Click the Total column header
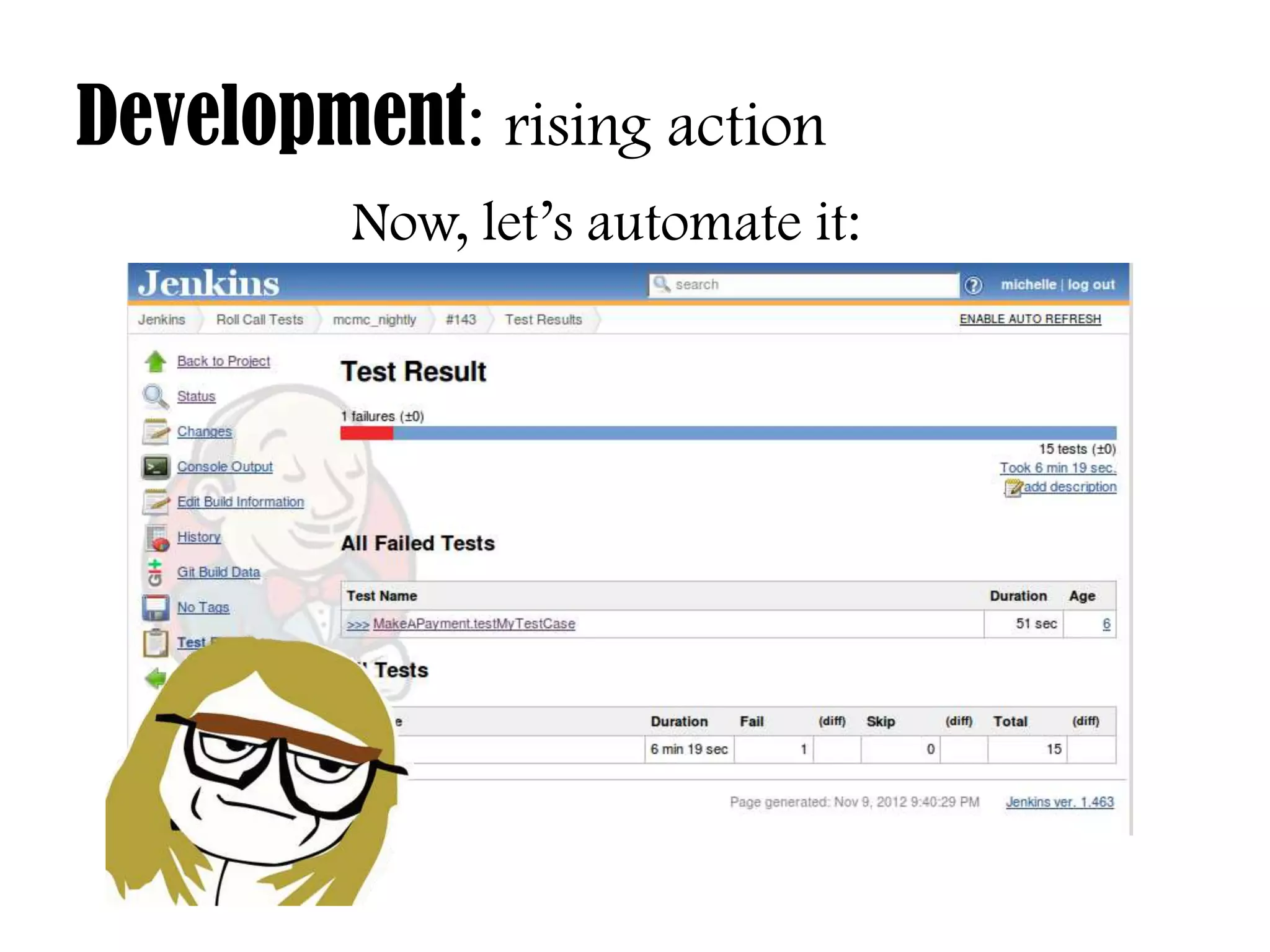Viewport: 1270px width, 952px height. point(1010,722)
